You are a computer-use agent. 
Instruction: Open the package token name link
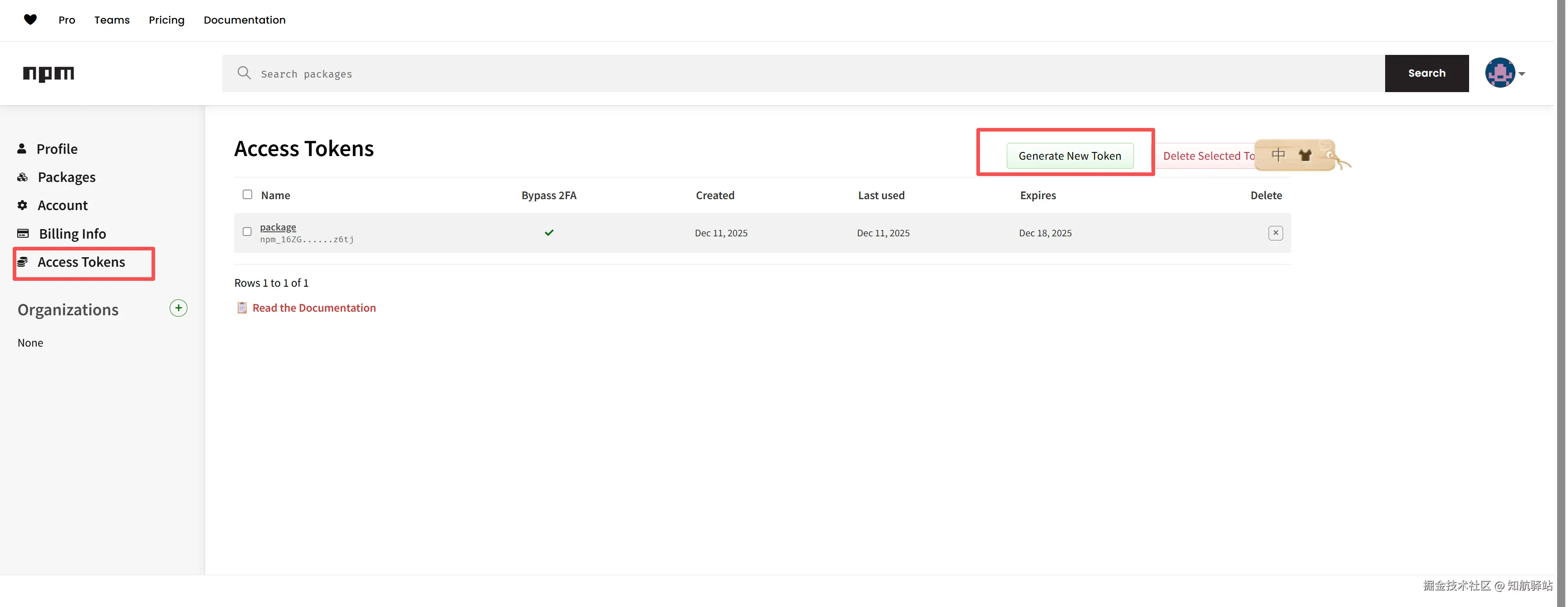click(x=278, y=227)
